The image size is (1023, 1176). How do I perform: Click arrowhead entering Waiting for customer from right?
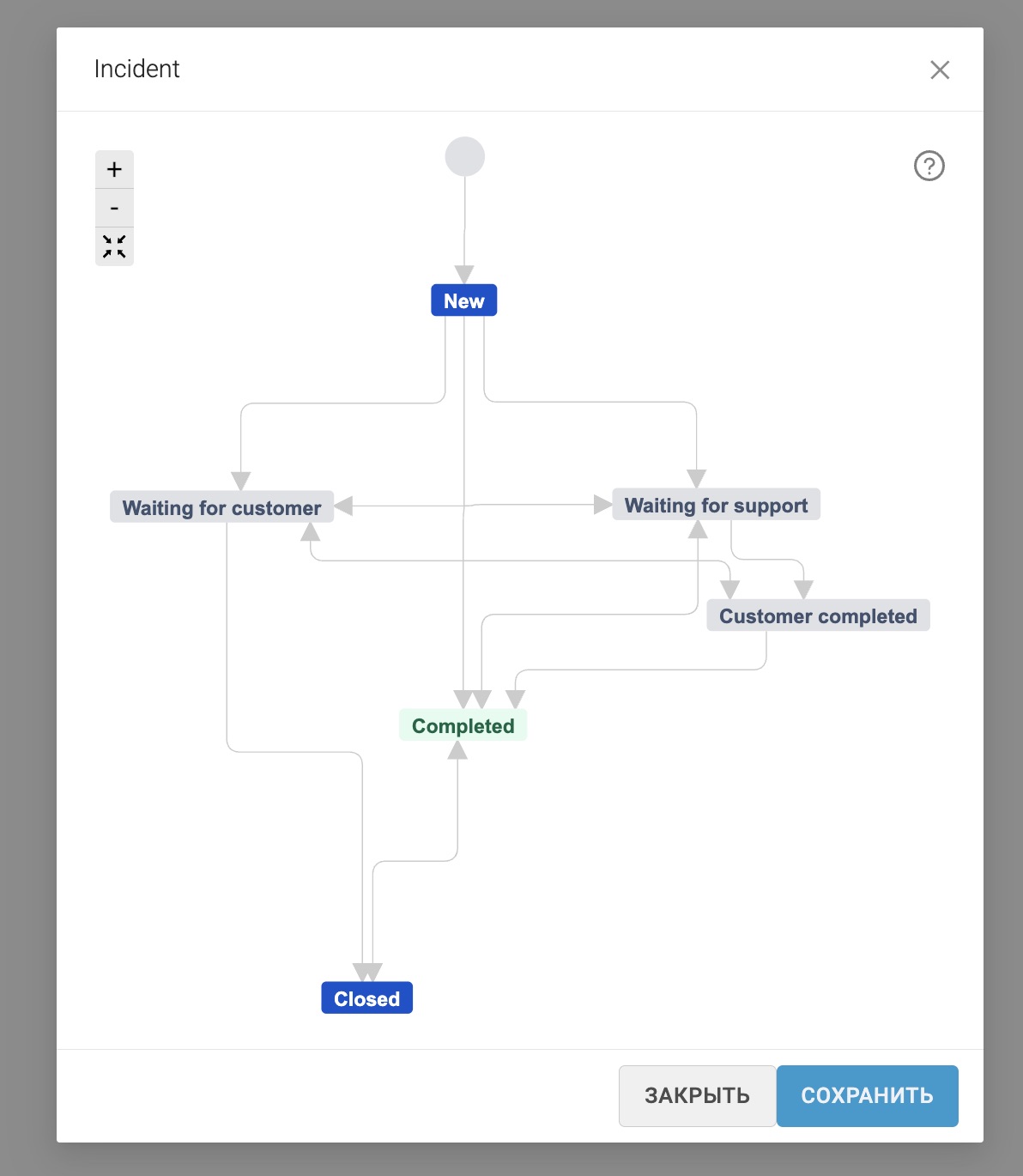343,506
